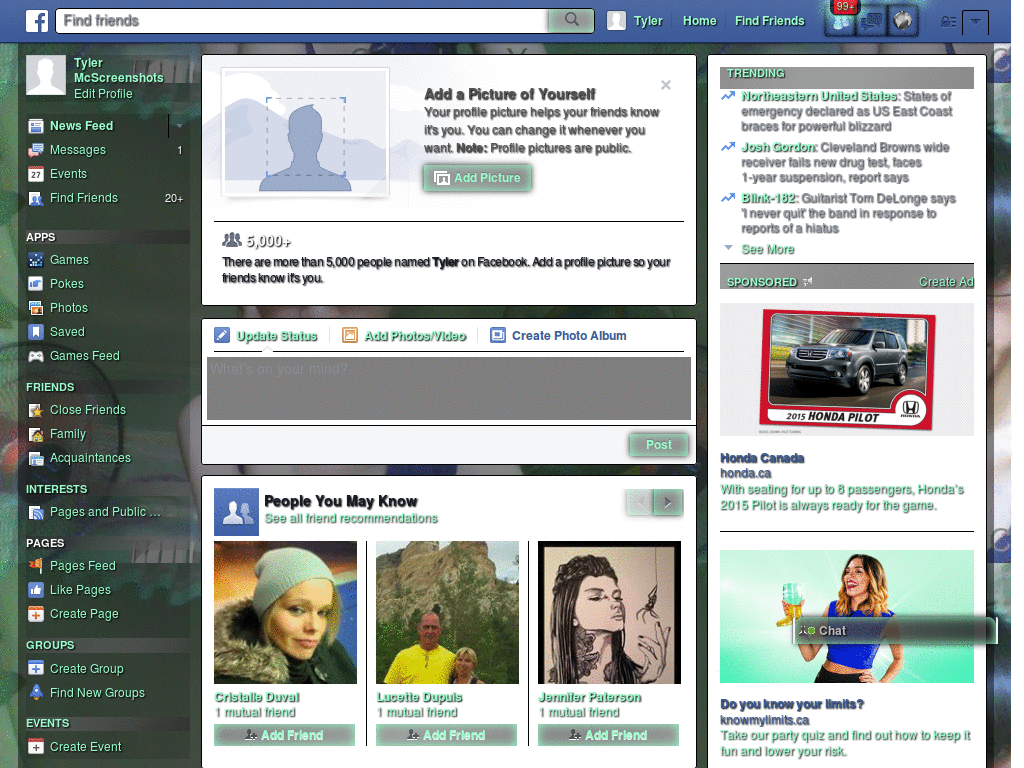Open friend requests icon with 99+ badge
This screenshot has width=1024, height=768.
840,22
